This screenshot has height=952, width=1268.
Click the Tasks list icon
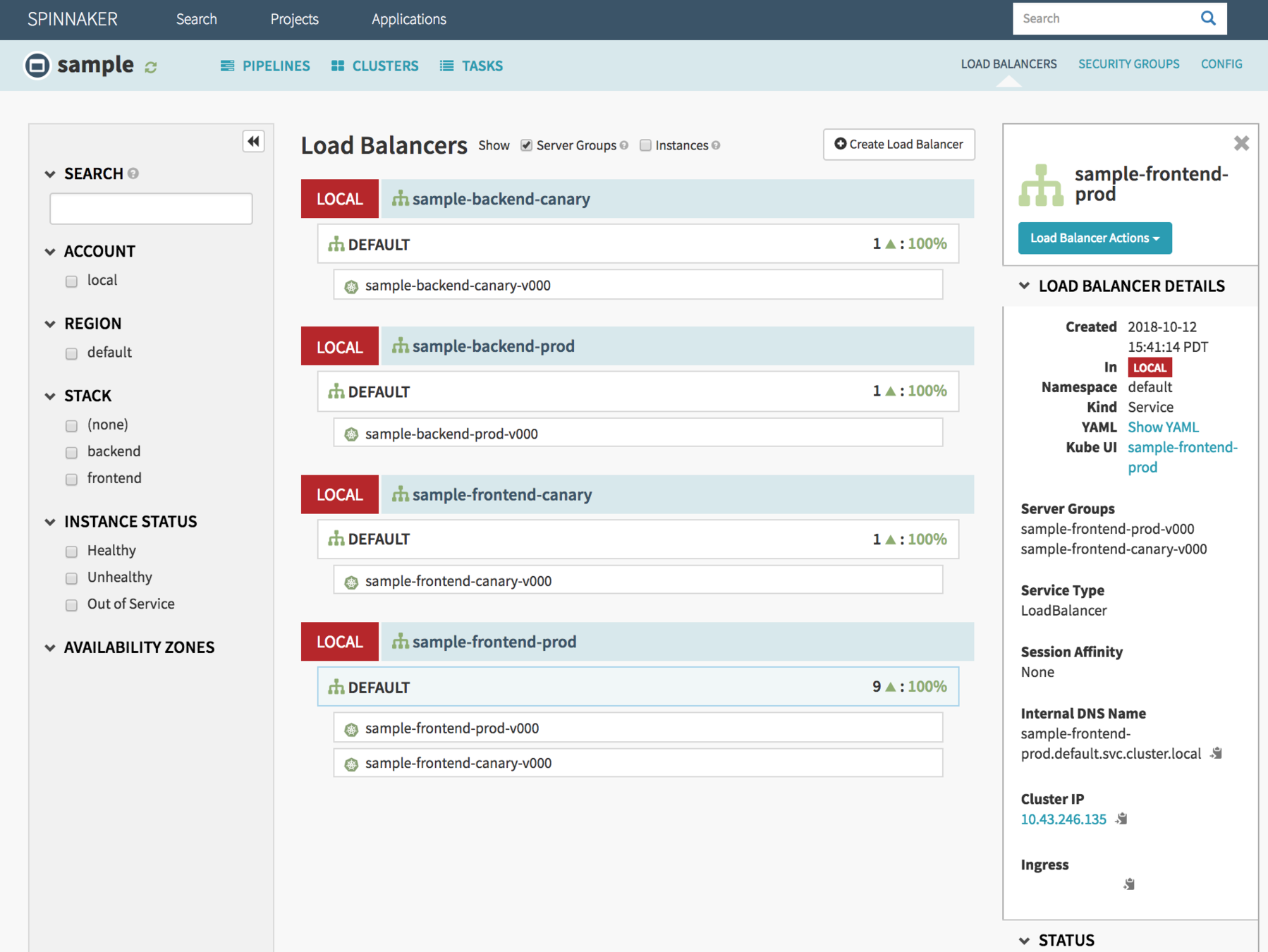click(446, 66)
